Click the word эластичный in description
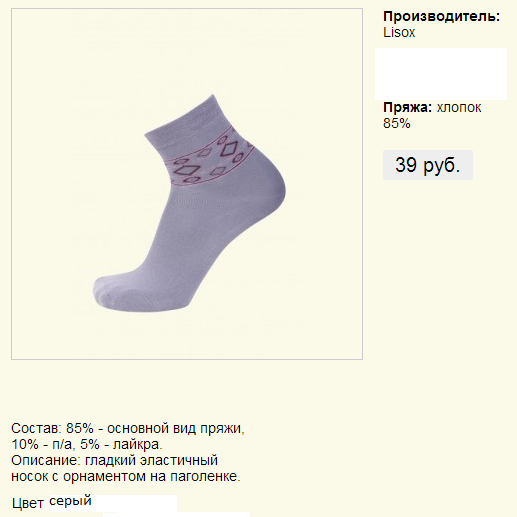Image resolution: width=517 pixels, height=517 pixels. tap(179, 460)
